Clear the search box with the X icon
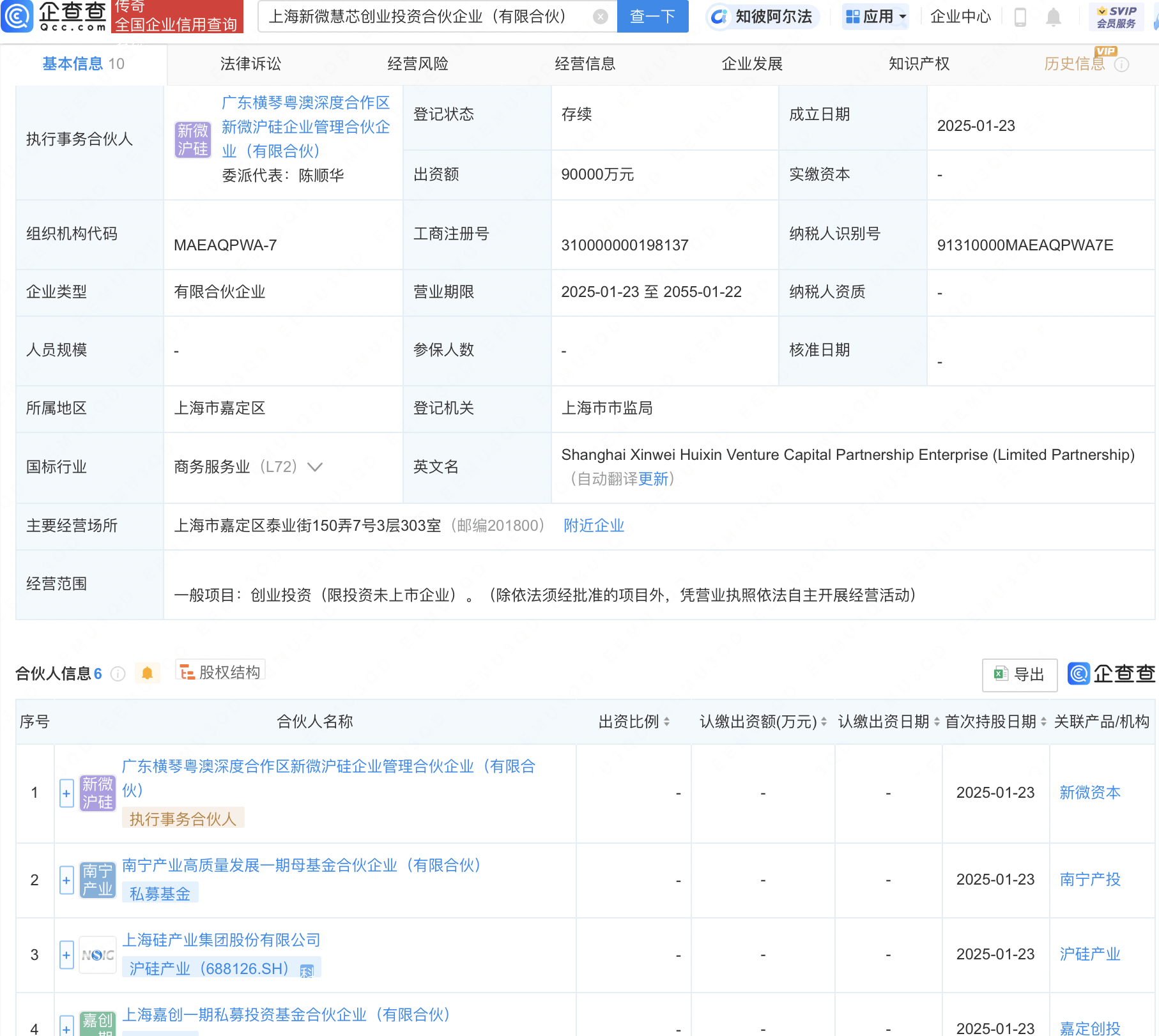 coord(600,17)
